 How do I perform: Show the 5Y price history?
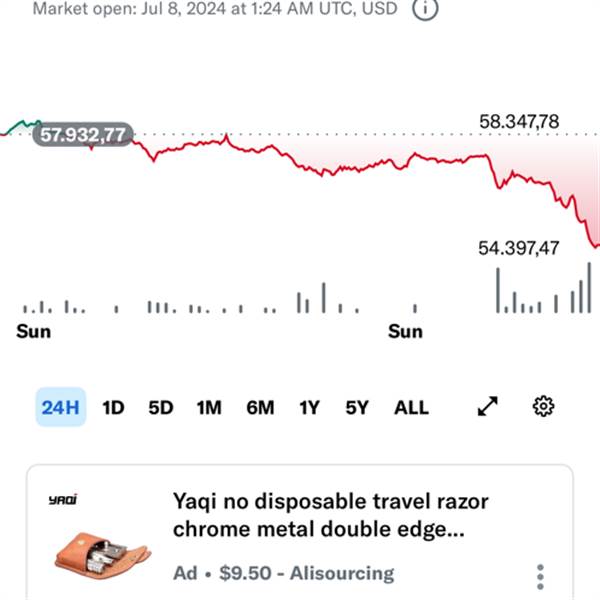click(x=357, y=408)
